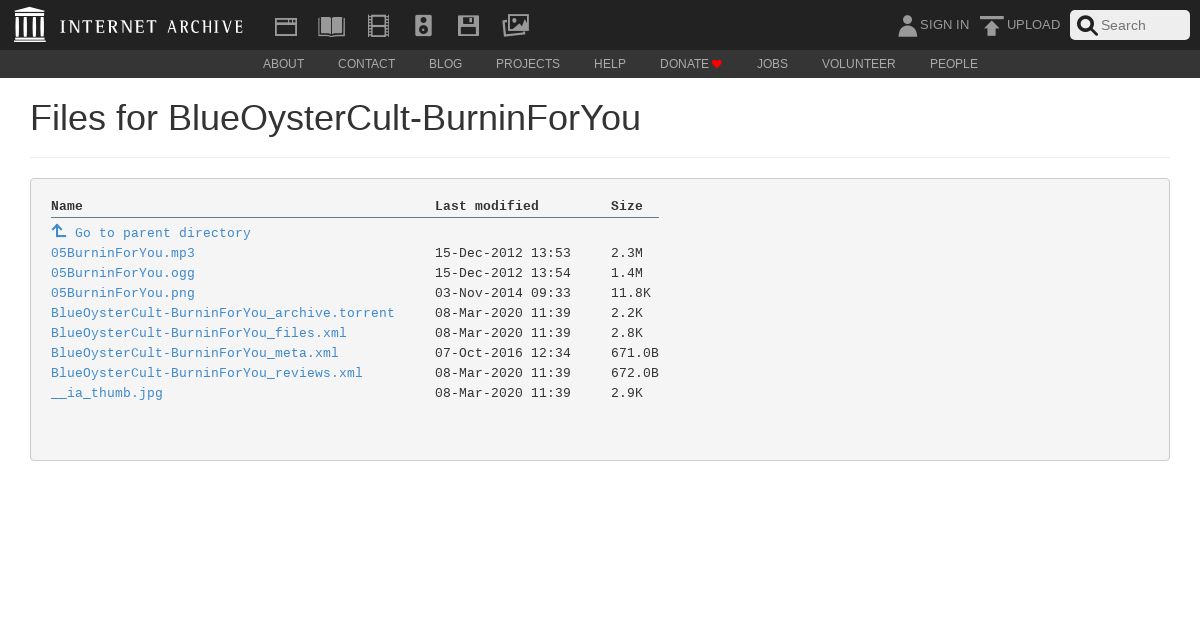1200x630 pixels.
Task: Click the search magnifier icon
Action: (1087, 25)
